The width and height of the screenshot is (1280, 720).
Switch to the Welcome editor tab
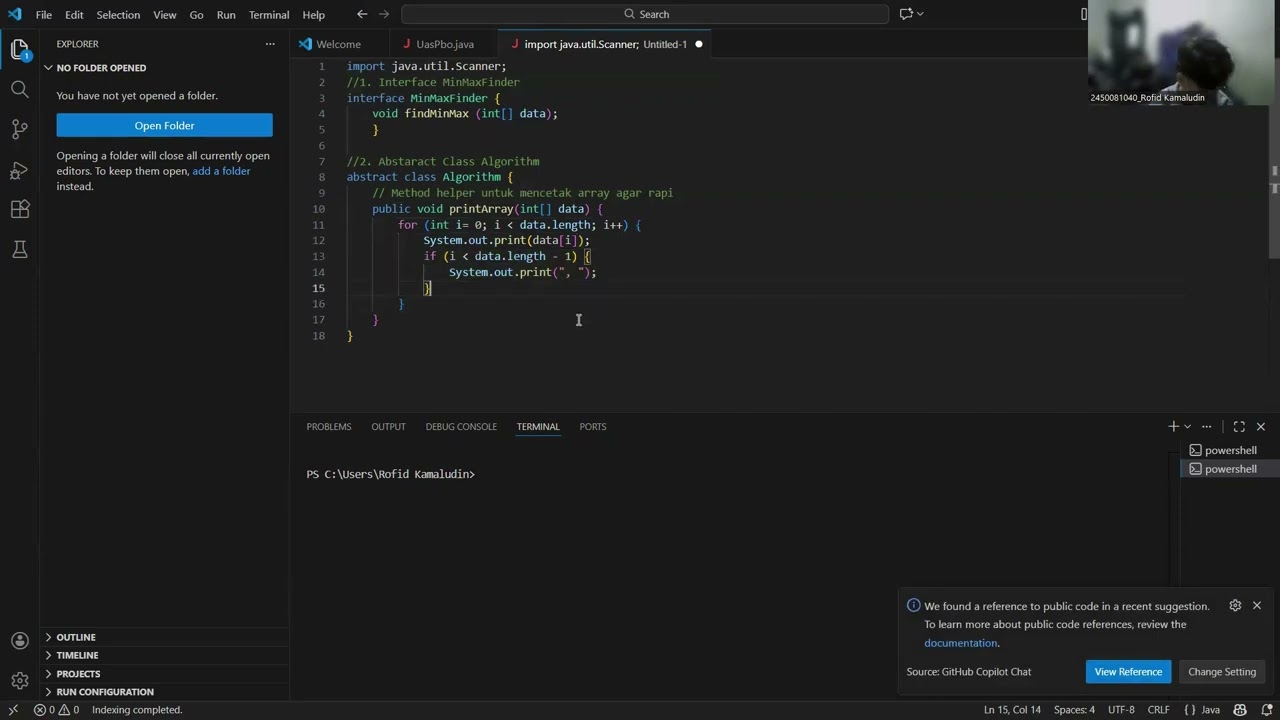(338, 44)
